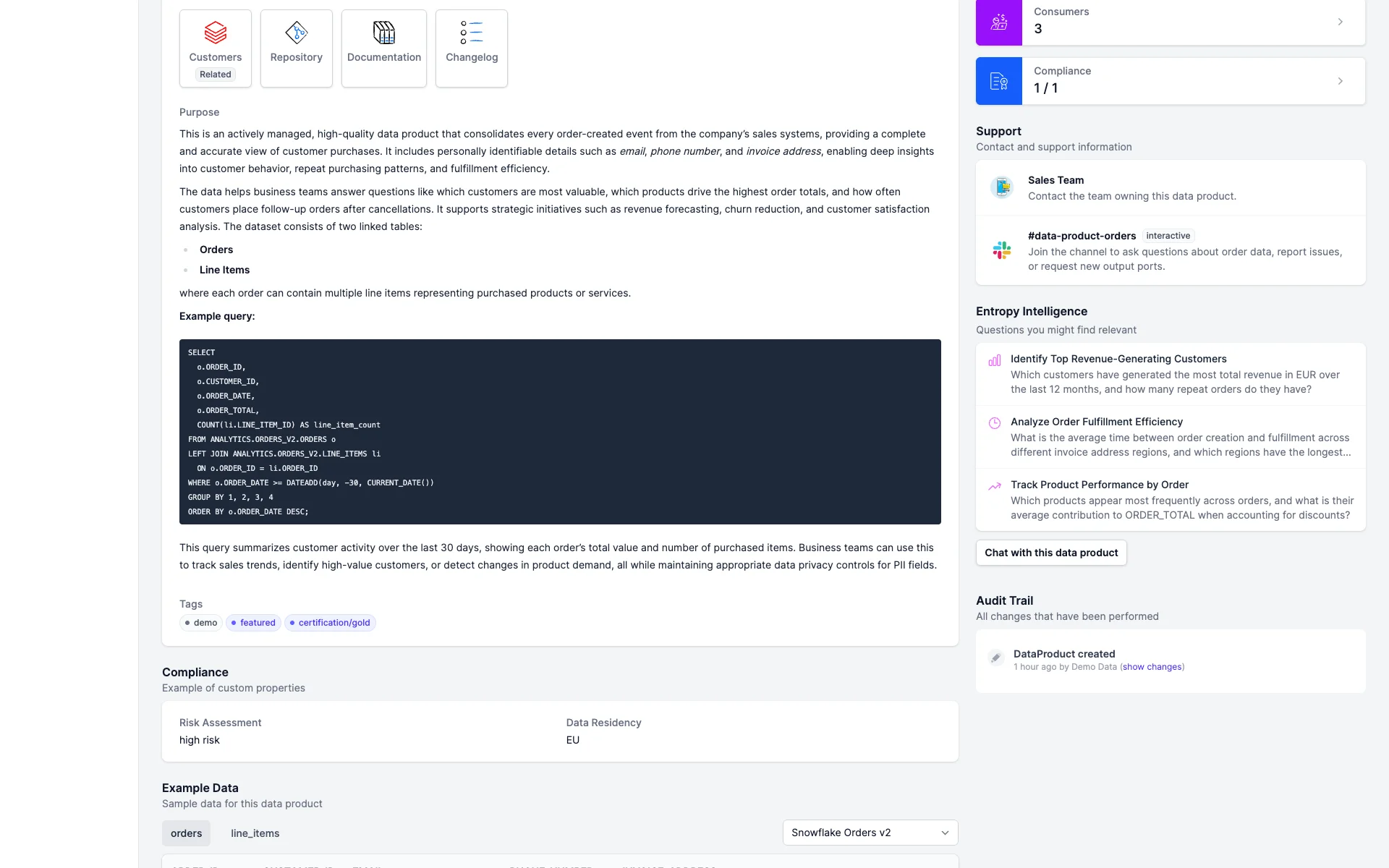The height and width of the screenshot is (868, 1389).
Task: Select the orders tab
Action: point(186,833)
